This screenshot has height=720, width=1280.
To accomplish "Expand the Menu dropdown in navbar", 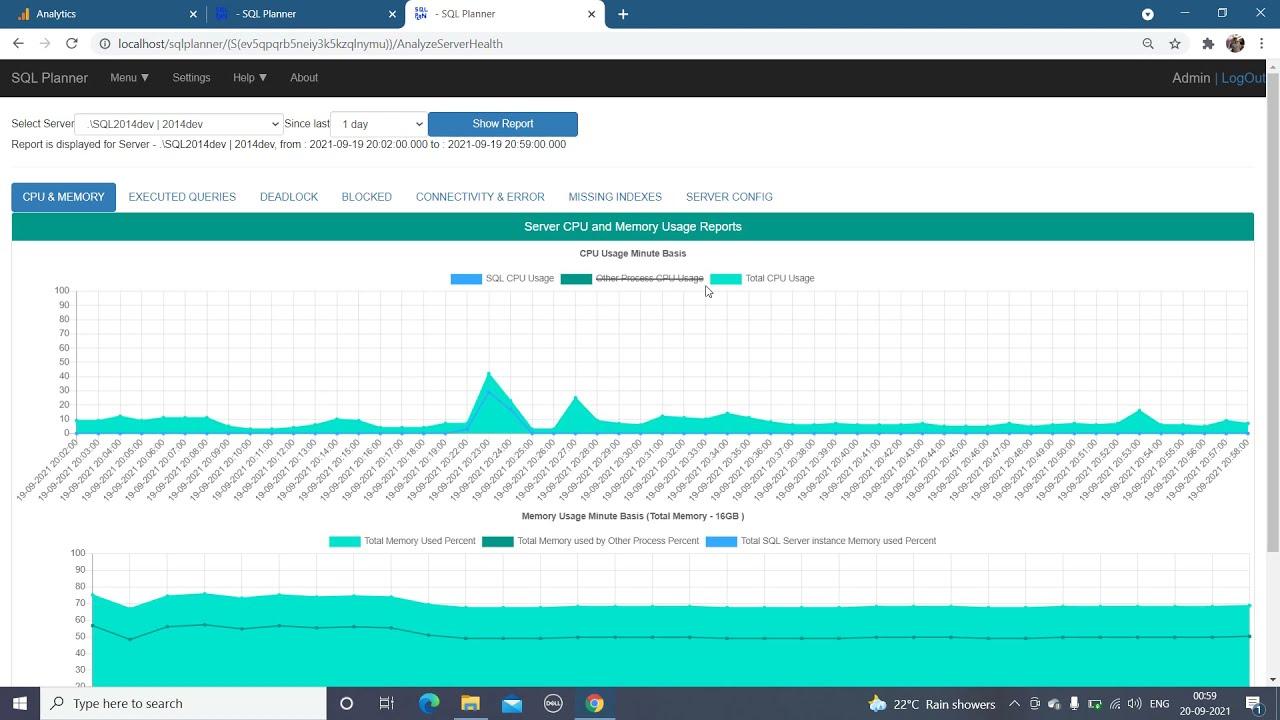I will 130,78.
